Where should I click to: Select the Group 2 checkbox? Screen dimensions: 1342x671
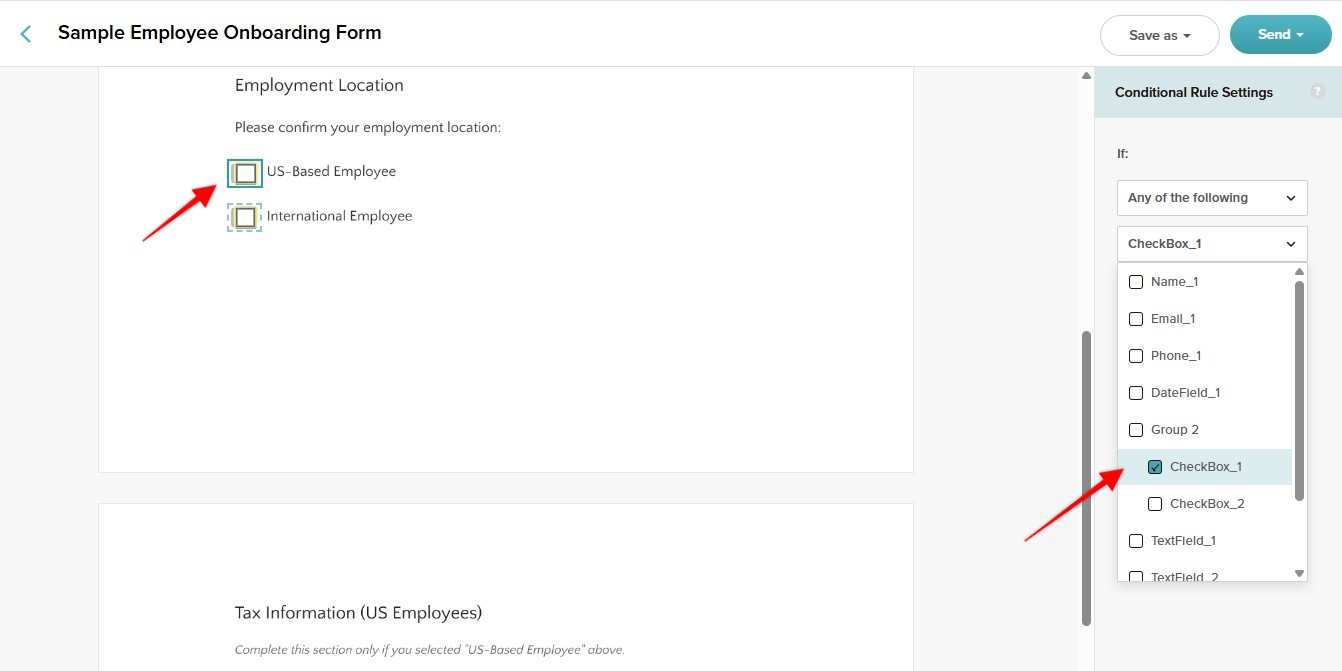click(x=1136, y=430)
